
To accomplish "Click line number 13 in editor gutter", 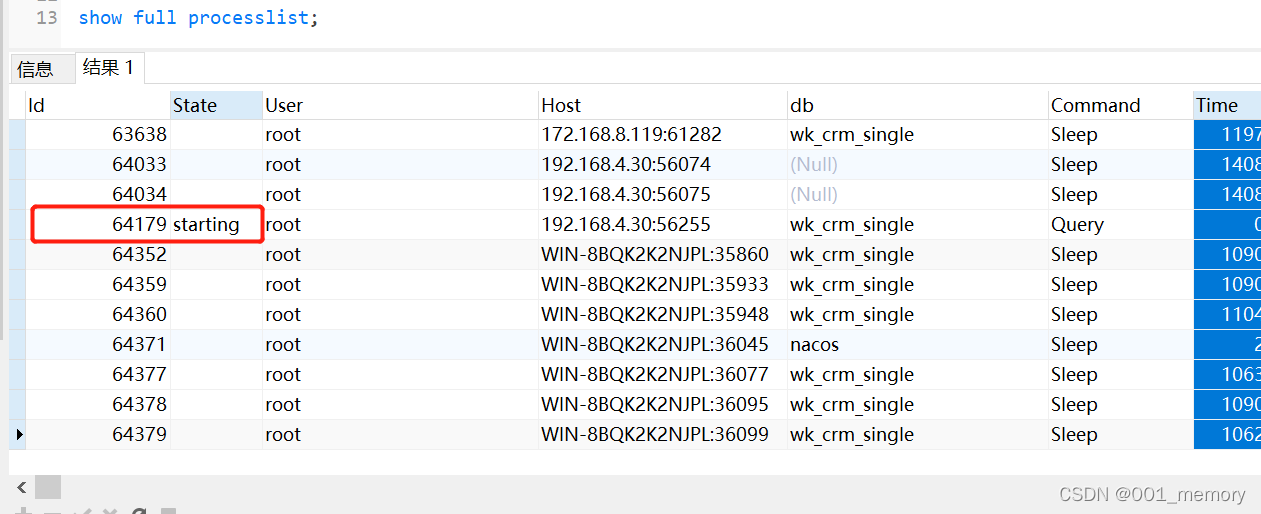I will click(x=46, y=18).
